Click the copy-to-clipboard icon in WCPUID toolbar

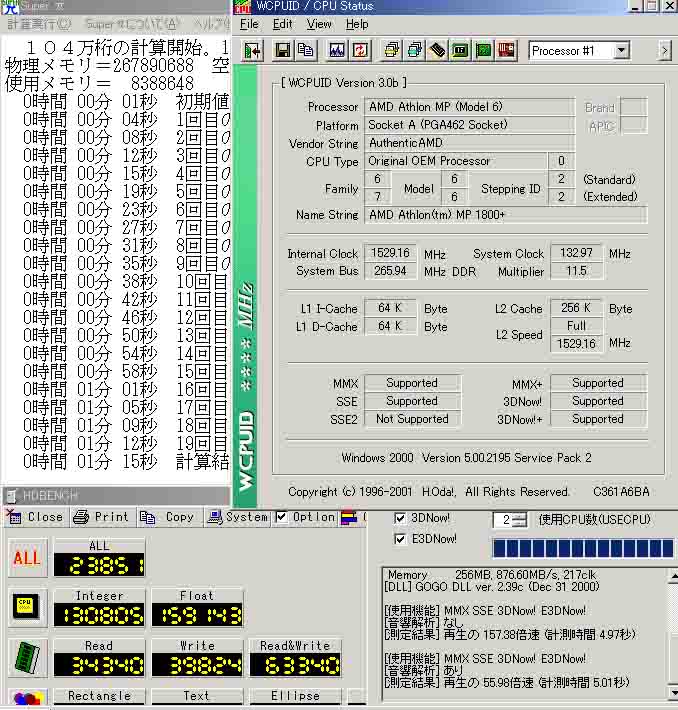[x=306, y=50]
